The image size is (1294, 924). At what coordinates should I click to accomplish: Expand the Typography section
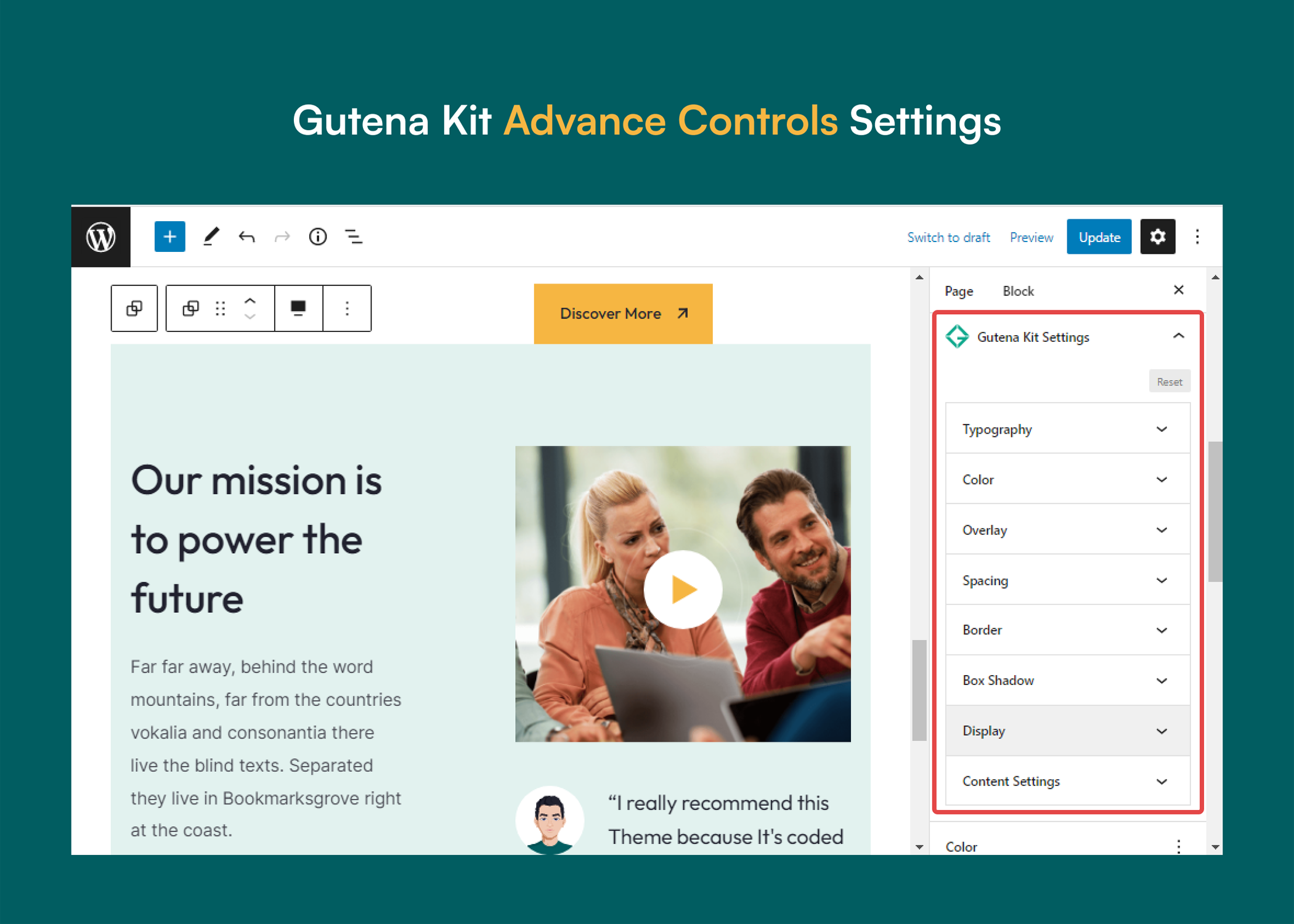[x=1068, y=429]
